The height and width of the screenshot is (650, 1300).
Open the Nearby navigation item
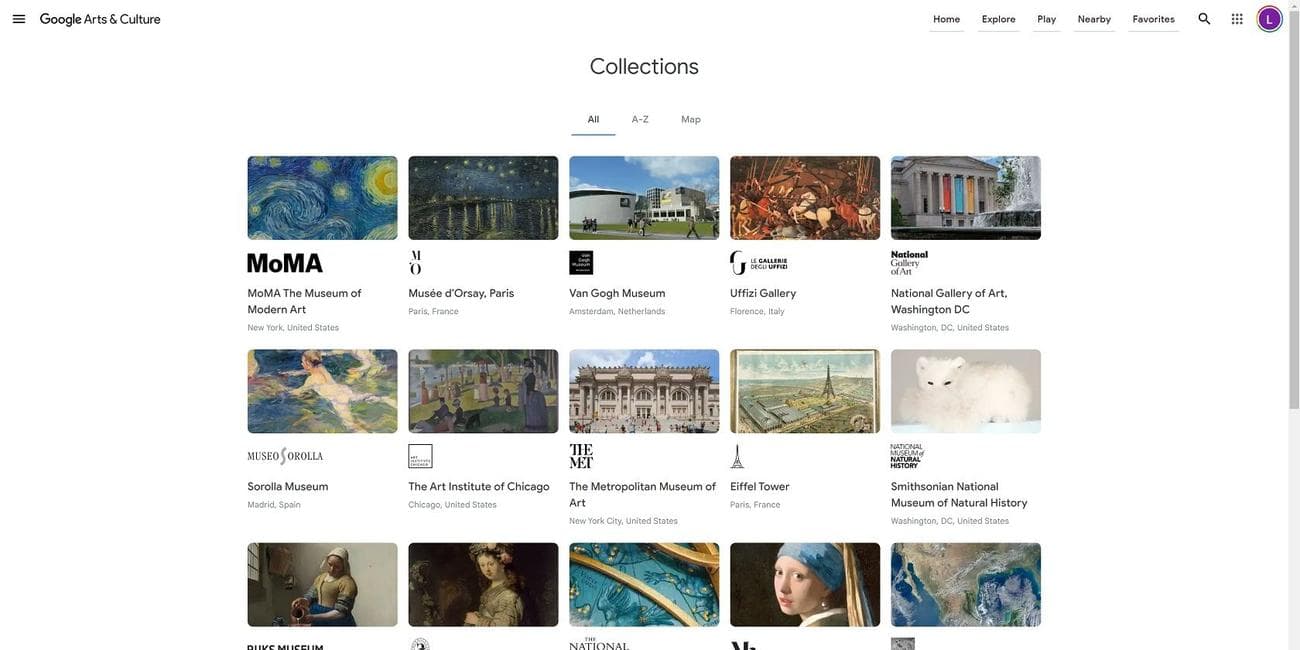(x=1094, y=19)
